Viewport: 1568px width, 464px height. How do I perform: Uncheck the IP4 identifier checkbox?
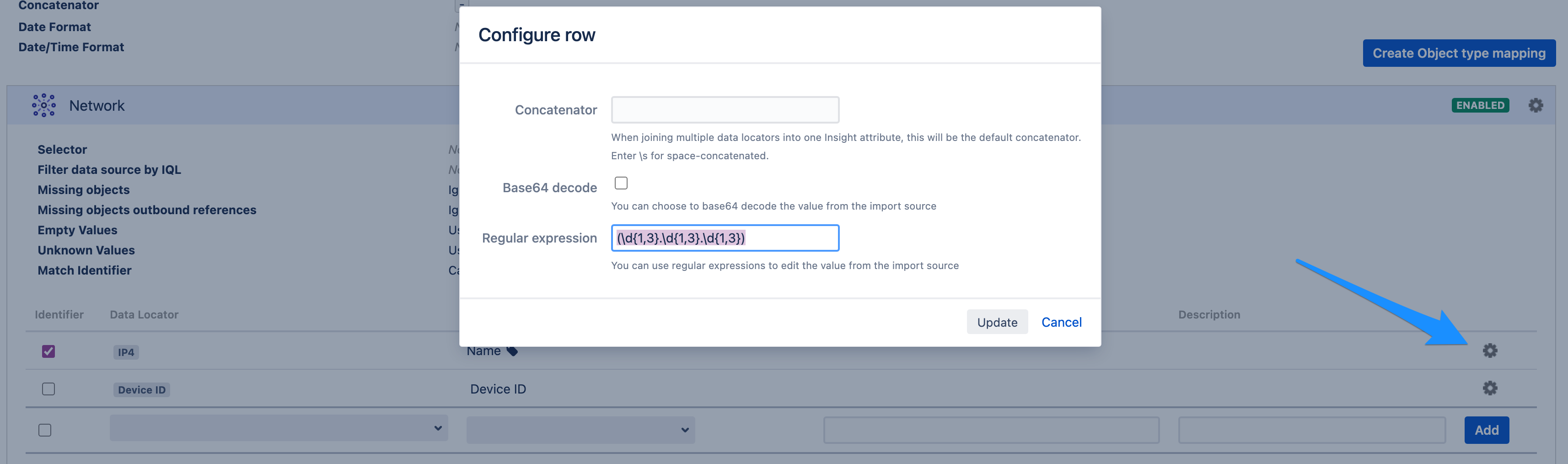tap(48, 351)
